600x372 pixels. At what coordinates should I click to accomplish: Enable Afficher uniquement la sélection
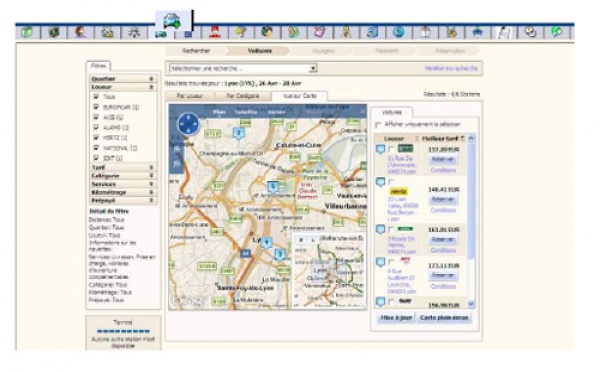click(x=378, y=125)
